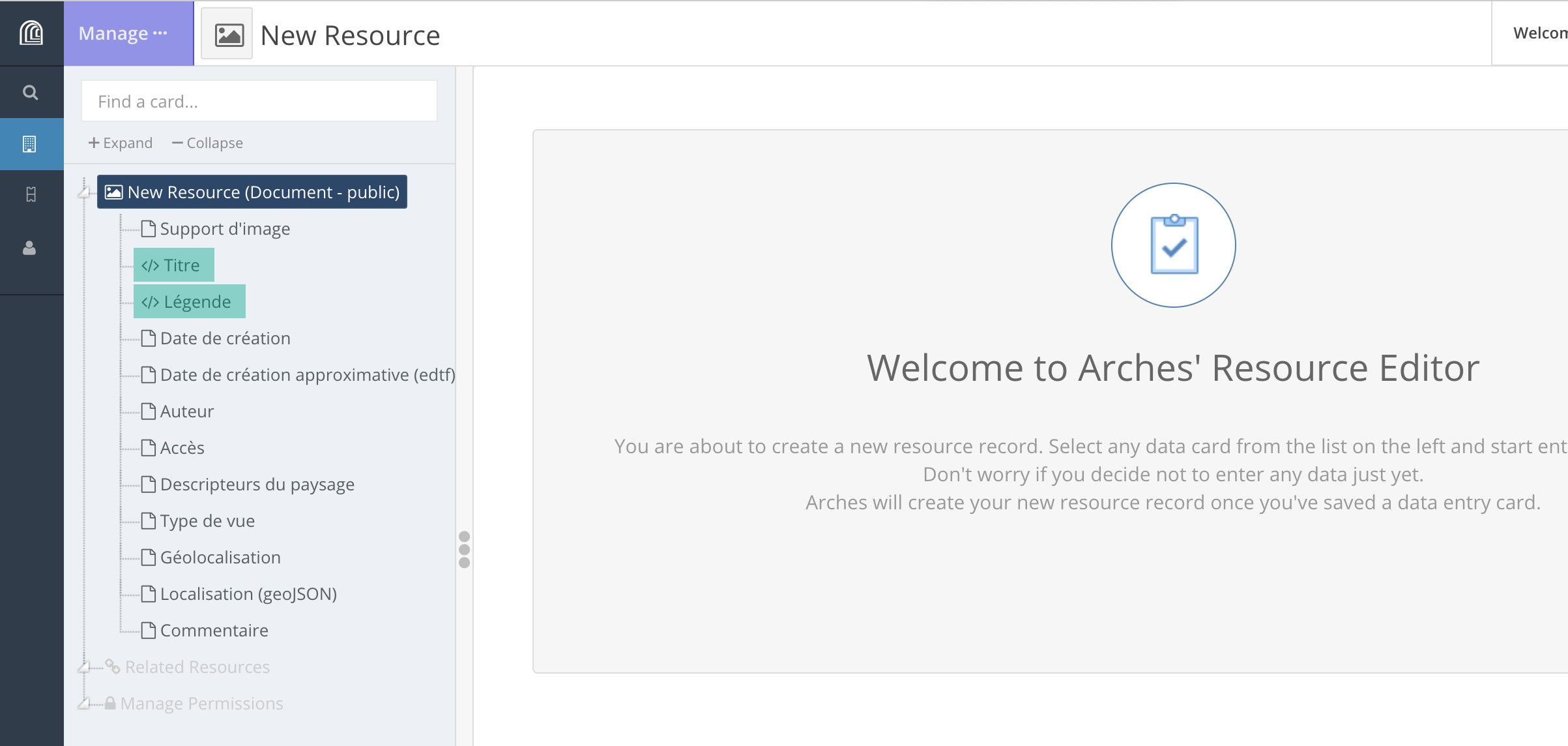Viewport: 1568px width, 746px height.
Task: Grab the panel resize handle dots
Action: point(464,549)
